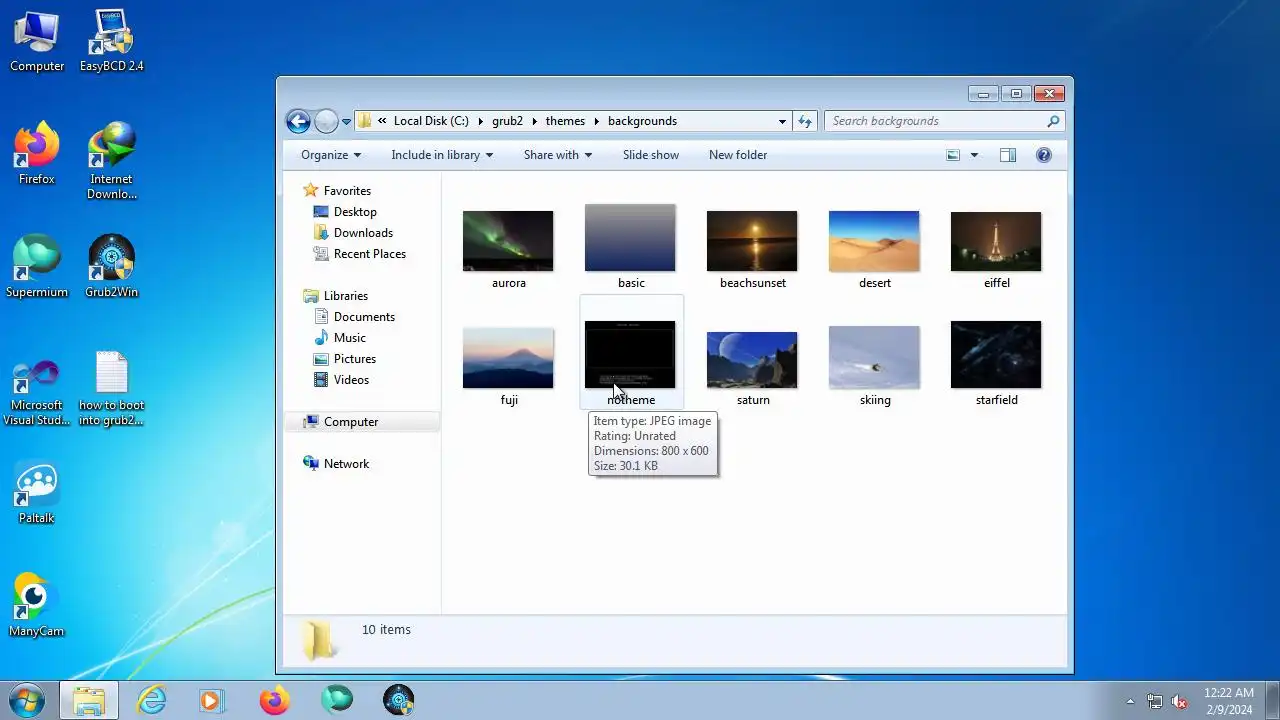
Task: Open recent pages dropdown next to Forward
Action: (346, 121)
